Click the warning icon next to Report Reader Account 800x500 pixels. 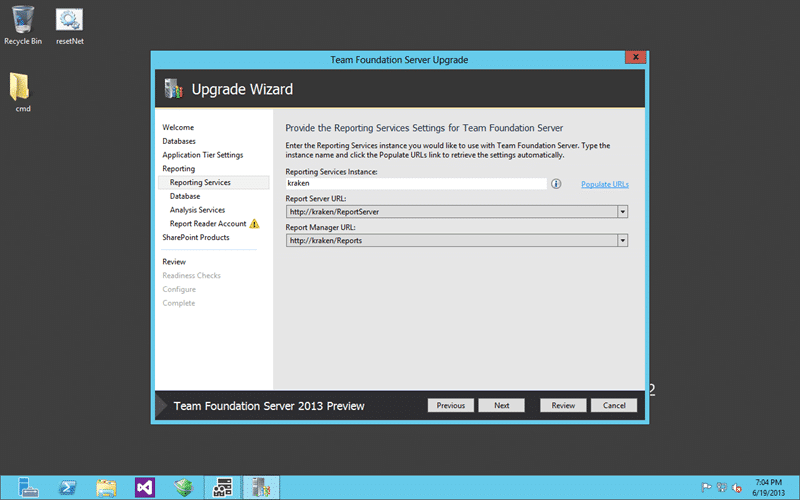click(x=255, y=223)
